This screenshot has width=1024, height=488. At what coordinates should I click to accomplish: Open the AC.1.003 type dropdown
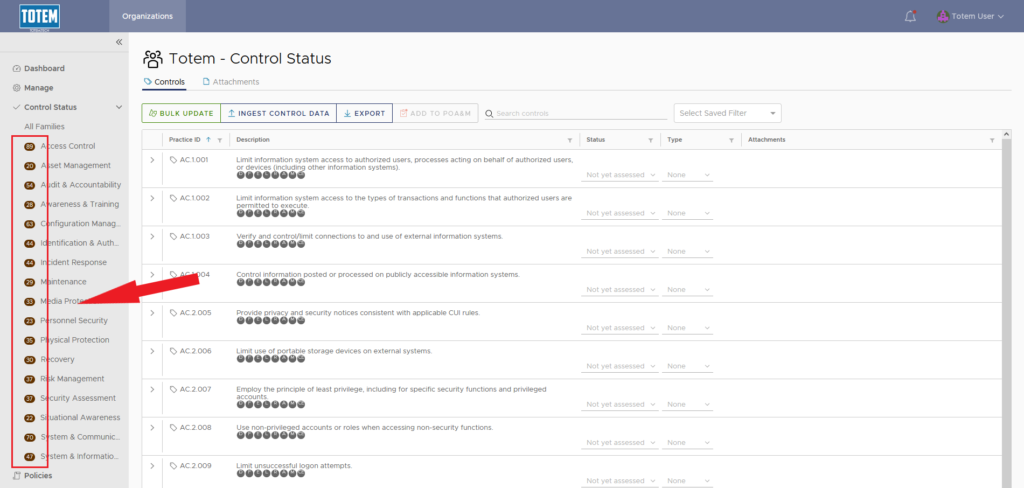pyautogui.click(x=687, y=252)
